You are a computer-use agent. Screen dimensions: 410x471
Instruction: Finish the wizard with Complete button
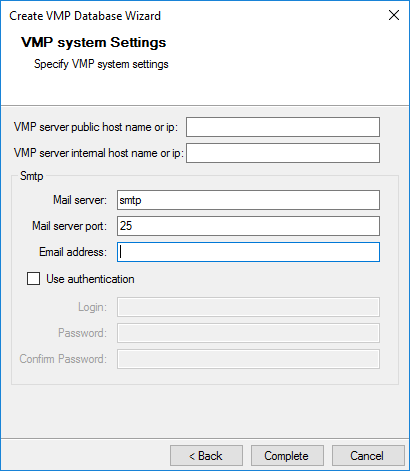287,456
